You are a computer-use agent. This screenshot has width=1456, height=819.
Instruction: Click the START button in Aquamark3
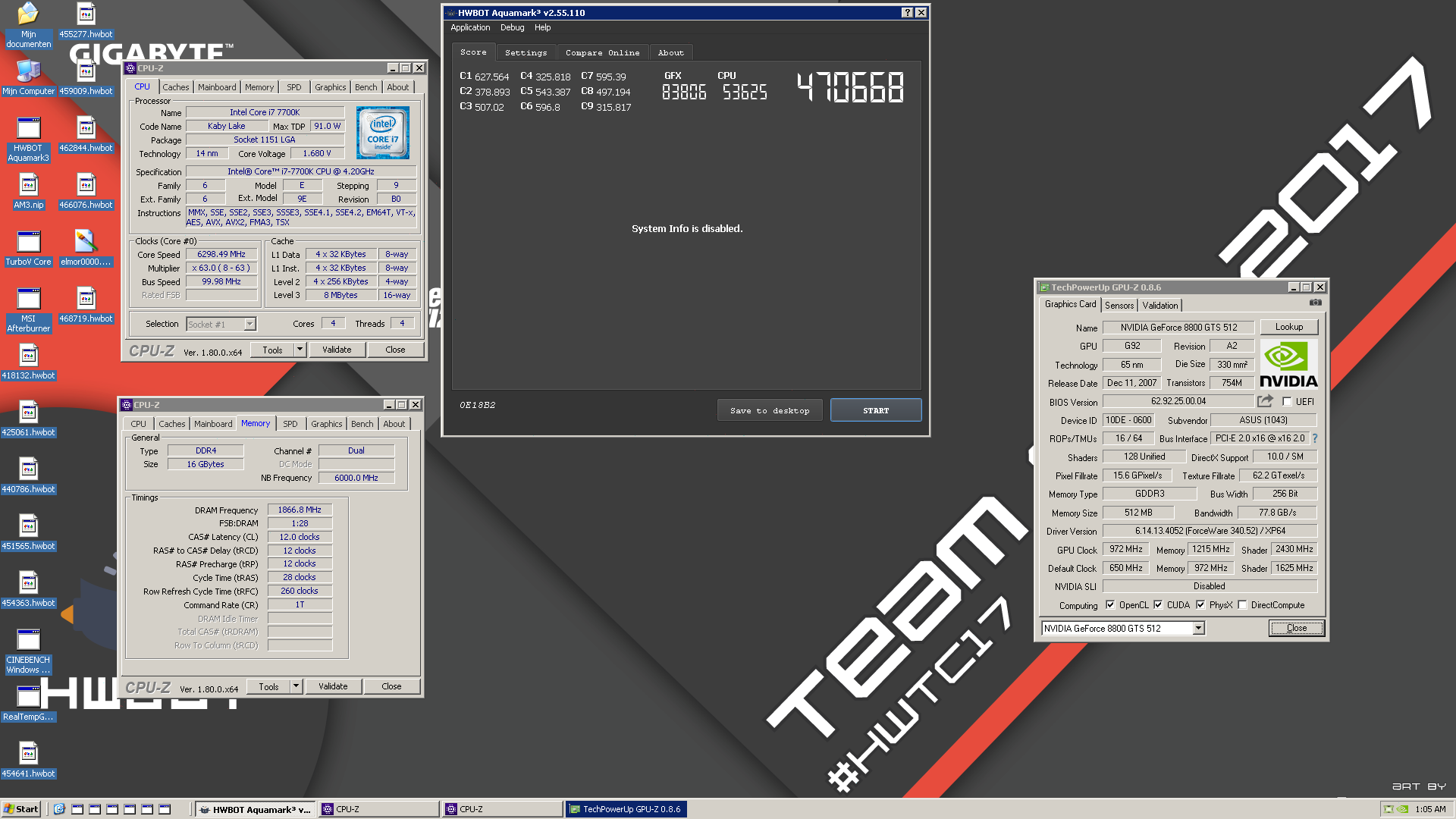click(876, 410)
